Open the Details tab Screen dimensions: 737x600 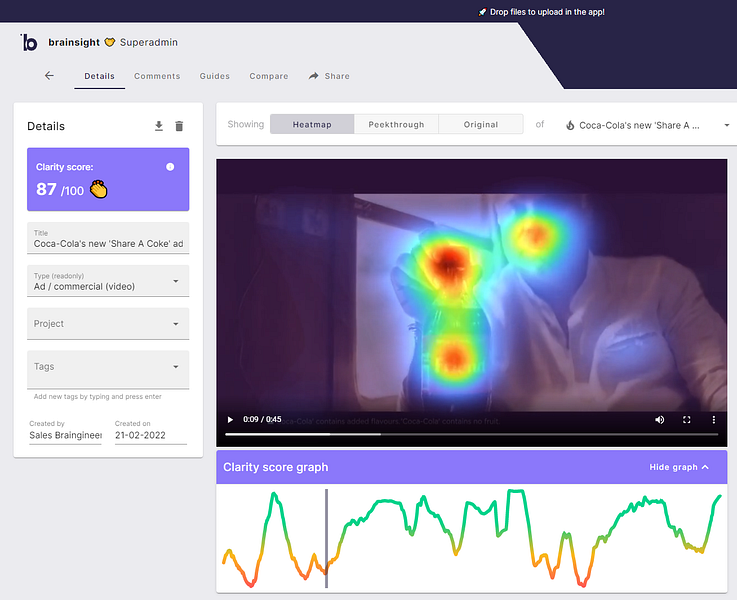[x=100, y=76]
